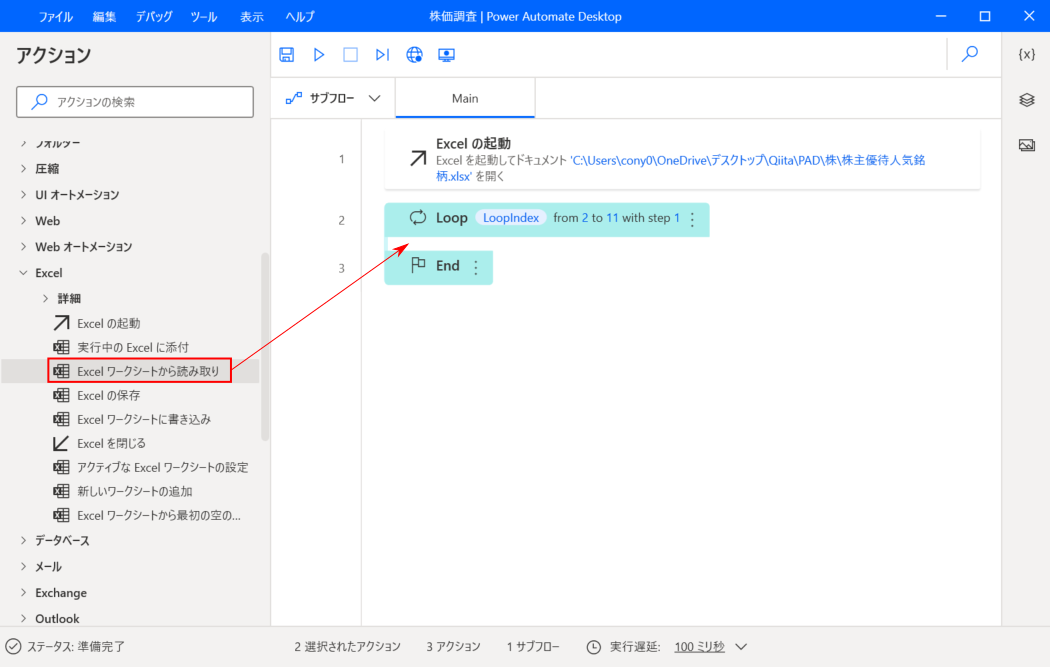Open the 編集 menu
Viewport: 1050px width, 667px height.
coord(104,17)
